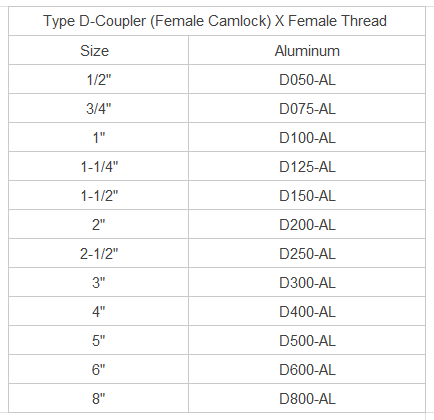The width and height of the screenshot is (434, 420).
Task: Click the Size column header
Action: coord(94,51)
